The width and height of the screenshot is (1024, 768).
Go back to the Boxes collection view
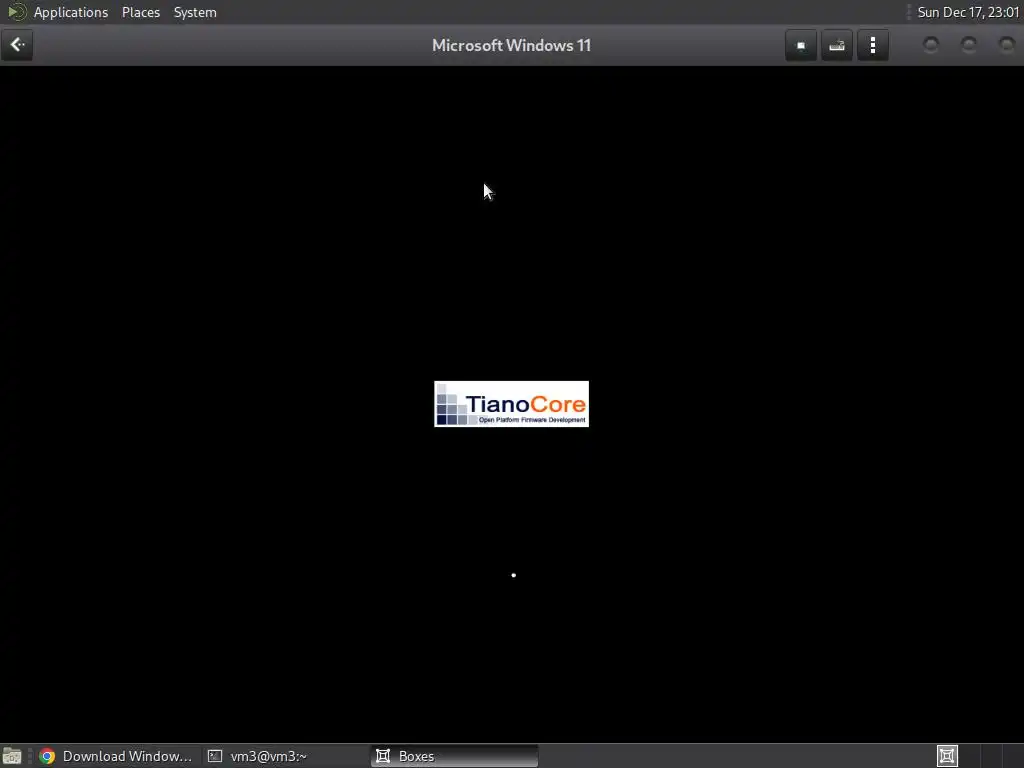(17, 45)
